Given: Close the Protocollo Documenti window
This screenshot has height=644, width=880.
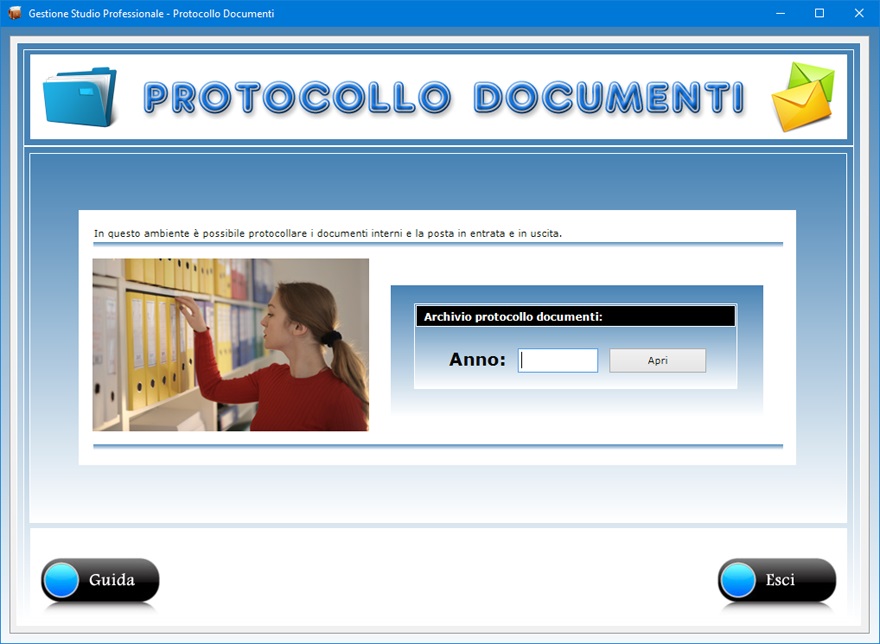Looking at the screenshot, I should coord(859,13).
